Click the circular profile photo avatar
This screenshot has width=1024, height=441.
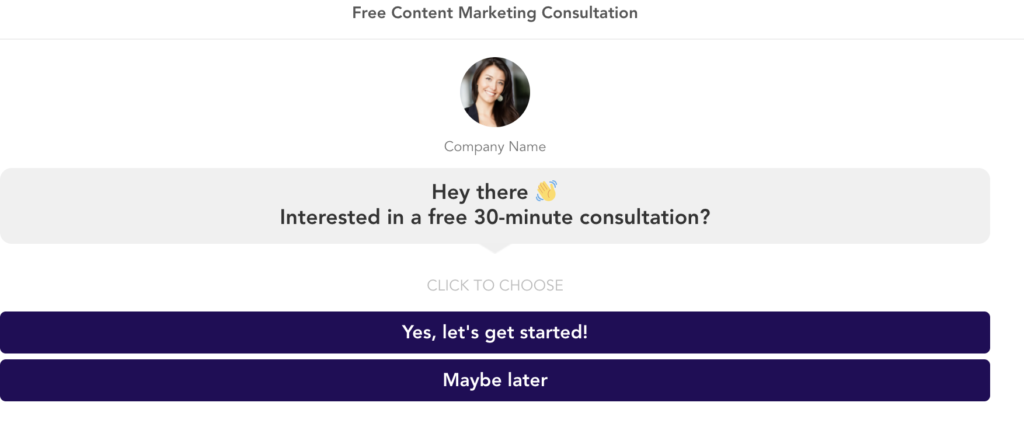coord(495,92)
